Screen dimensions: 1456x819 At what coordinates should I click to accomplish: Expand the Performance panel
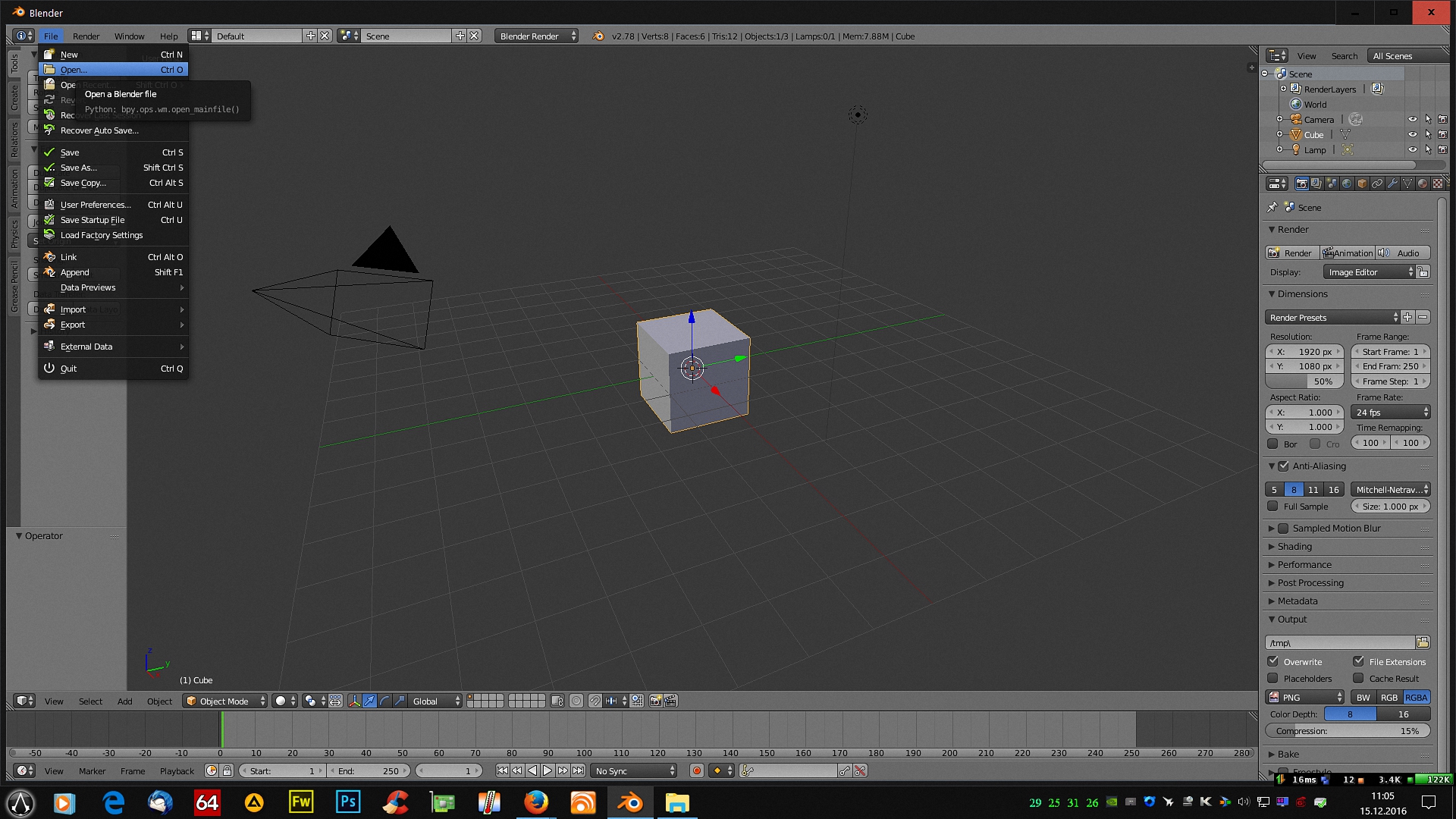click(x=1304, y=564)
